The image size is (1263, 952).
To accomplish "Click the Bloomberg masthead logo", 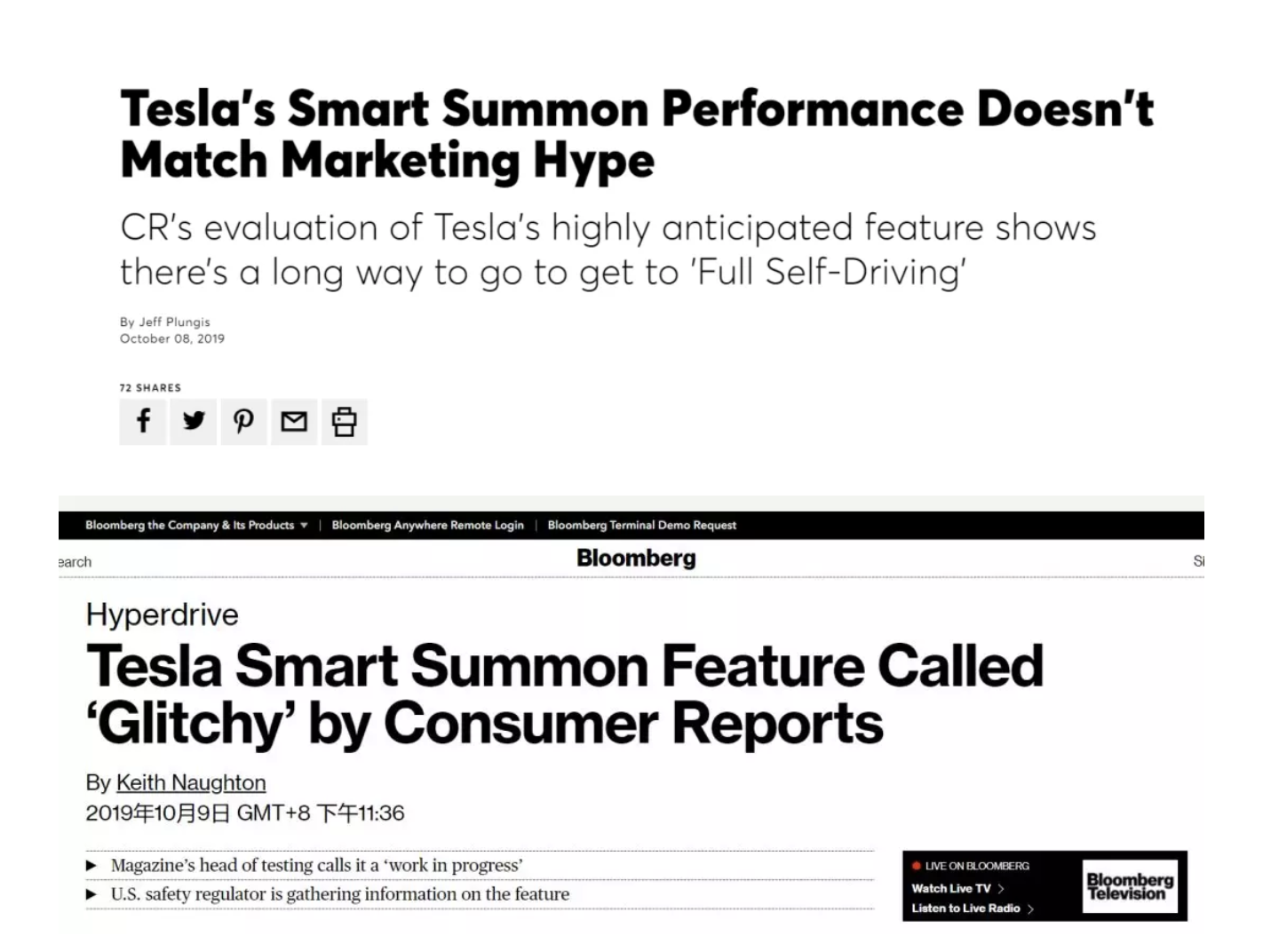I will [636, 559].
